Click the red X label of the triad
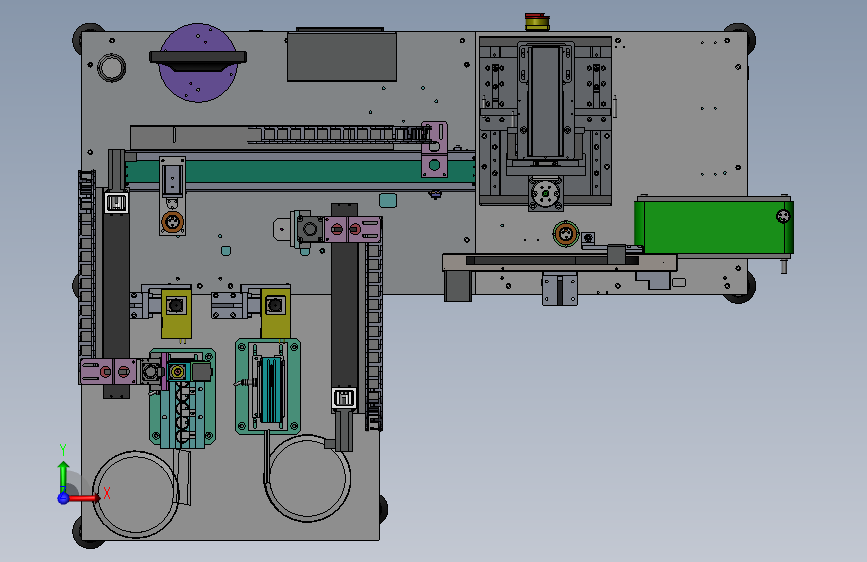 coord(107,493)
